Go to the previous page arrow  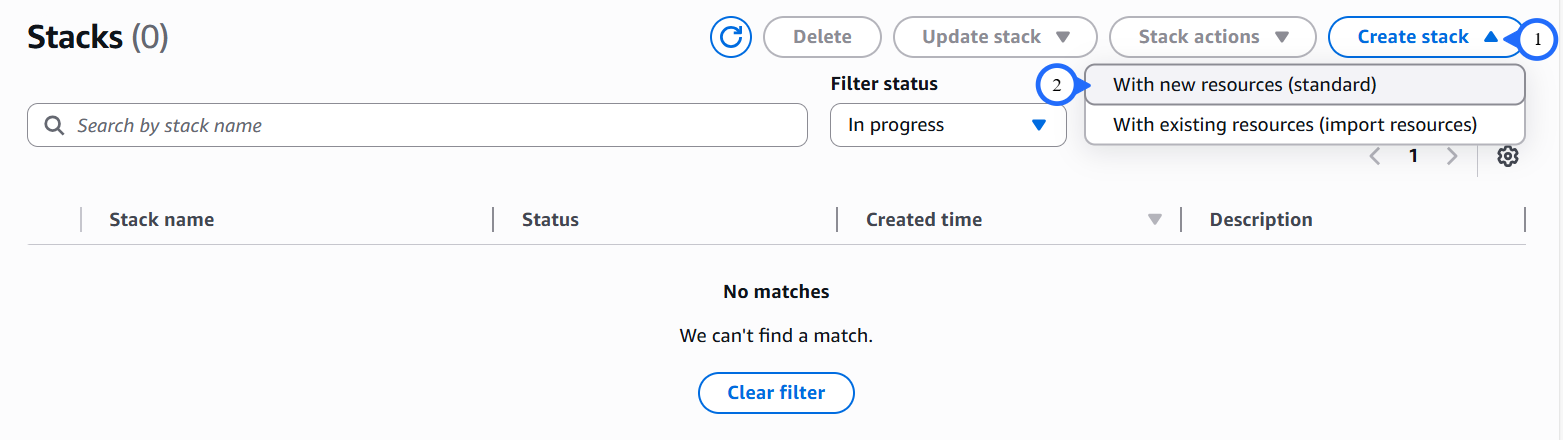[1375, 156]
